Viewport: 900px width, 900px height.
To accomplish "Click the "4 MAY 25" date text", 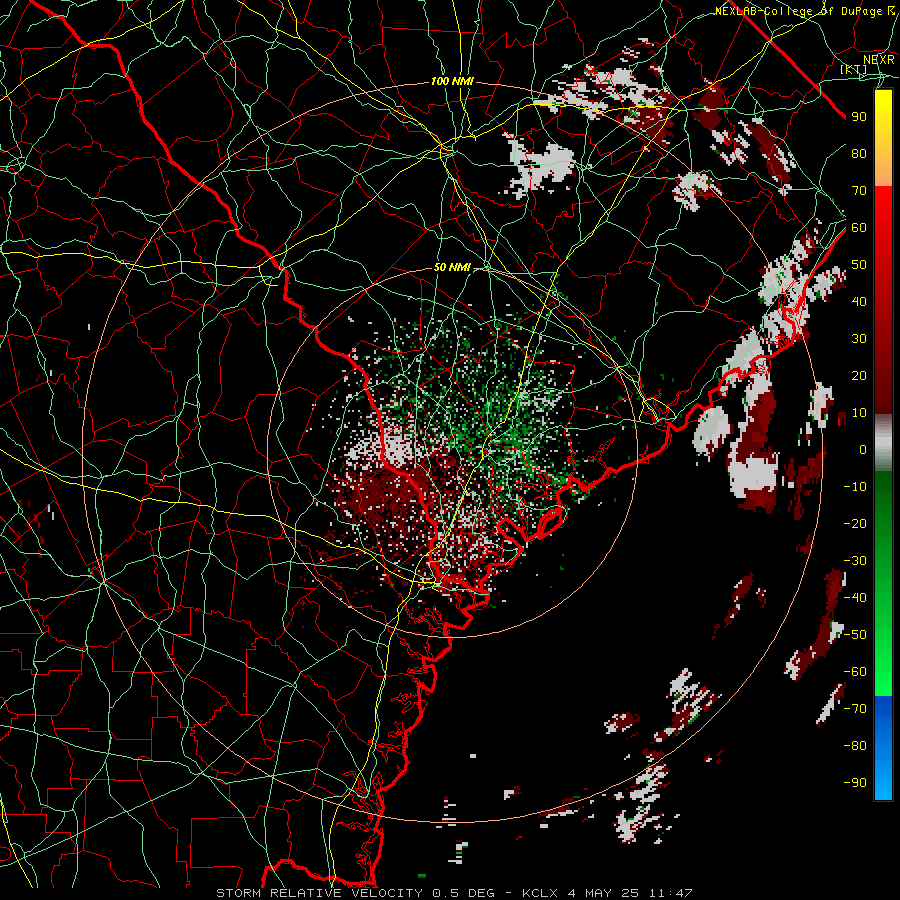I will [603, 893].
